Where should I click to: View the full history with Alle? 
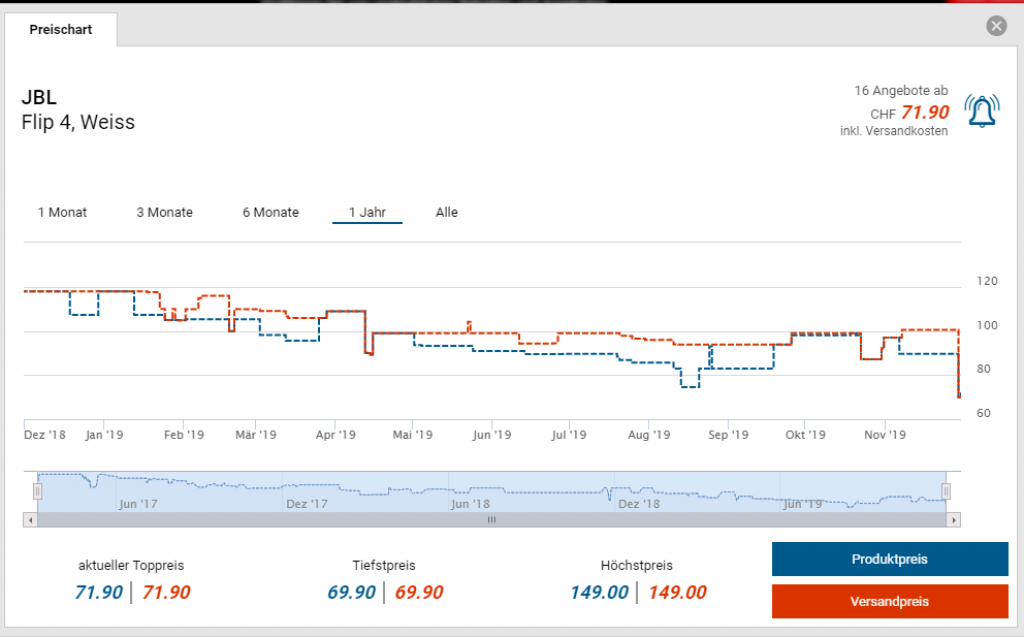point(447,212)
